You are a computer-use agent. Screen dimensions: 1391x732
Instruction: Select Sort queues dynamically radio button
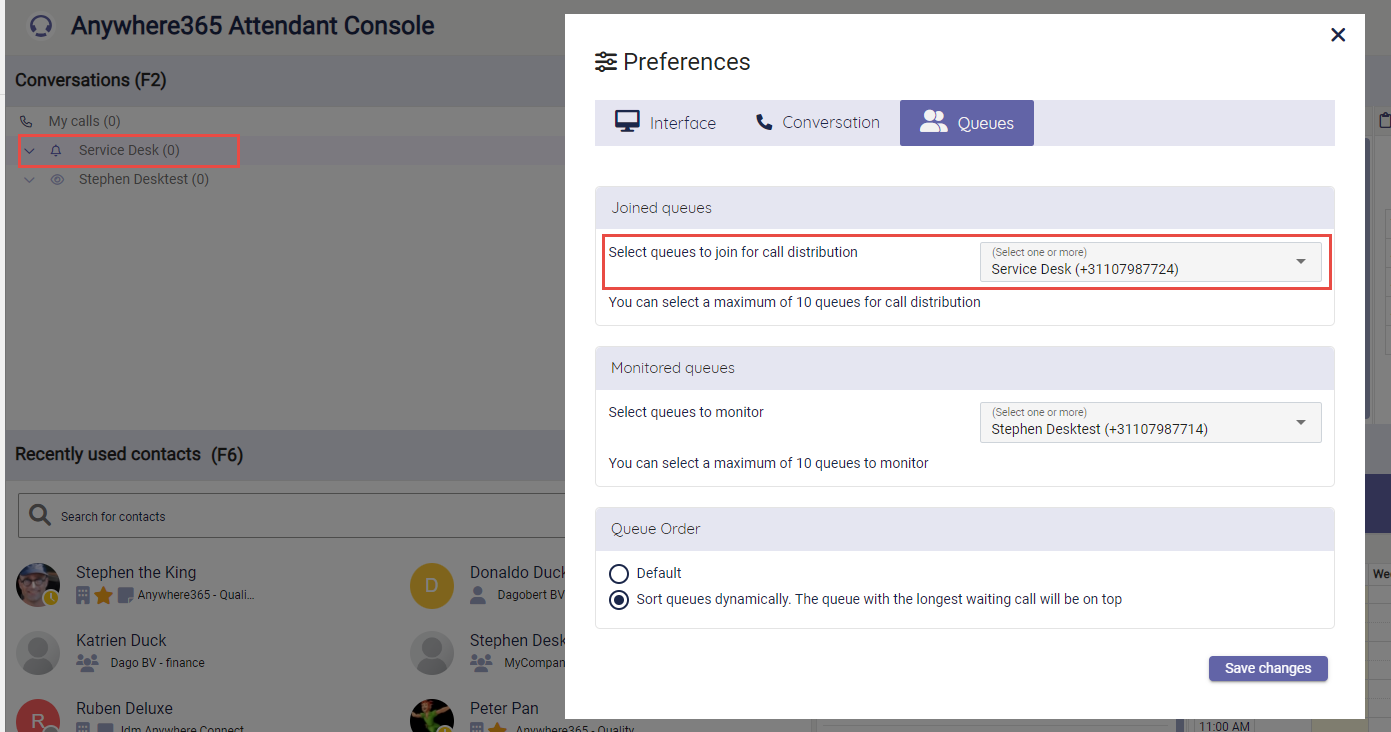[x=619, y=600]
